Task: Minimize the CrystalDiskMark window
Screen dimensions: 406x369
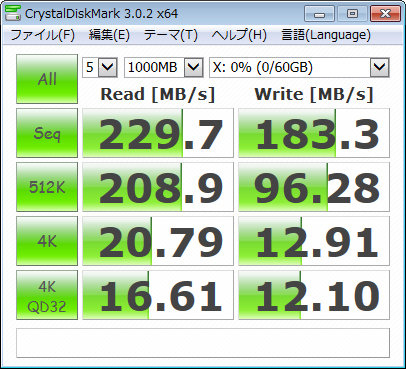Action: tap(319, 14)
